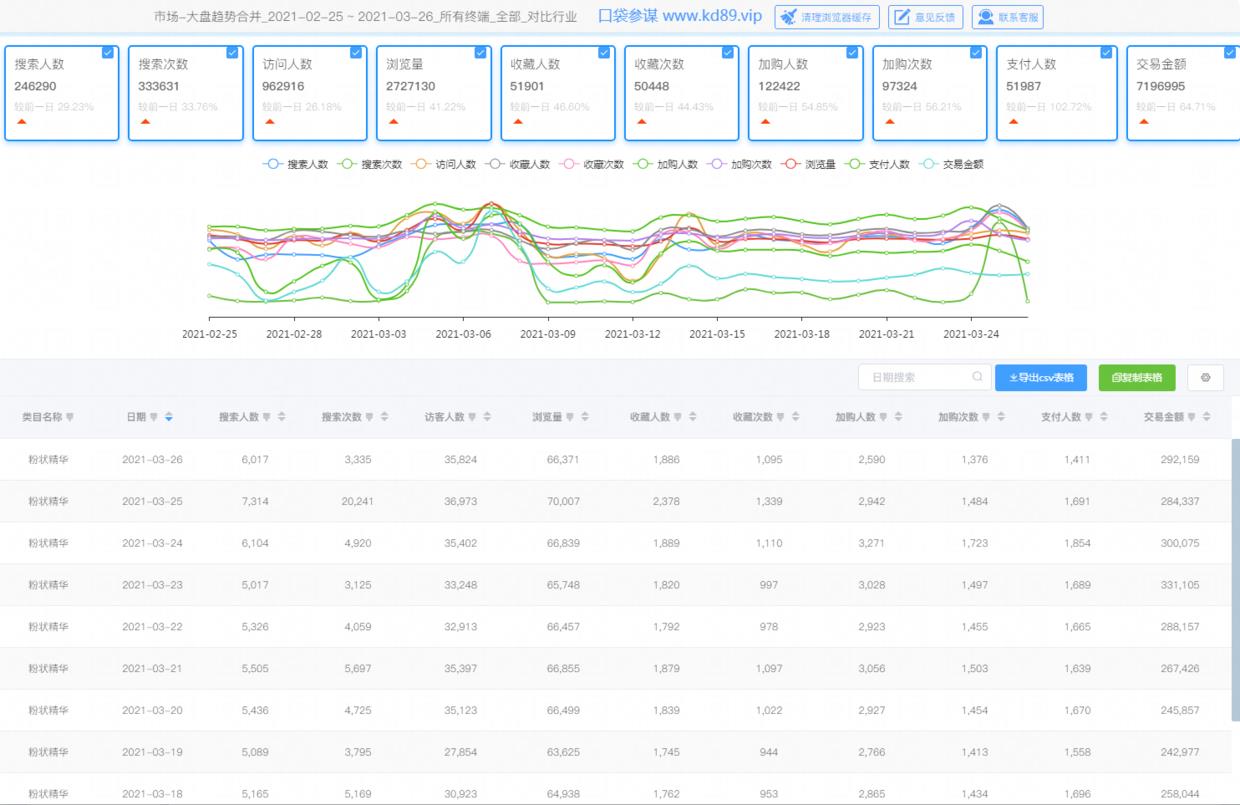Toggle 浏览量 series in chart legend
This screenshot has width=1240, height=805.
(808, 164)
